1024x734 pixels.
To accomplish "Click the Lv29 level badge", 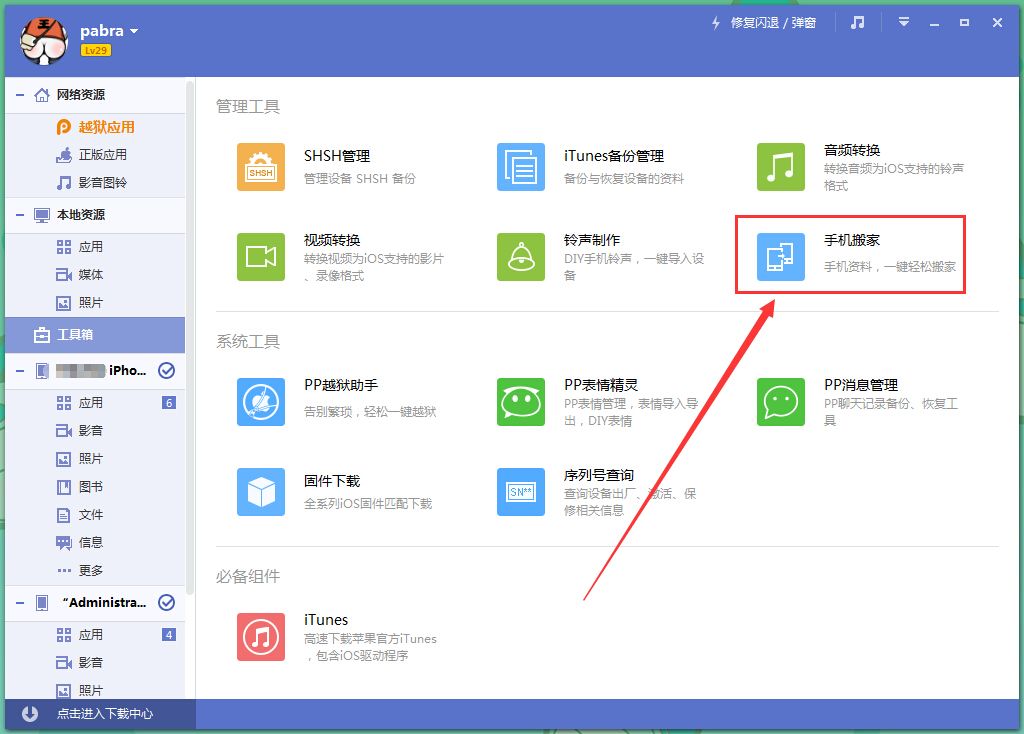I will click(95, 50).
